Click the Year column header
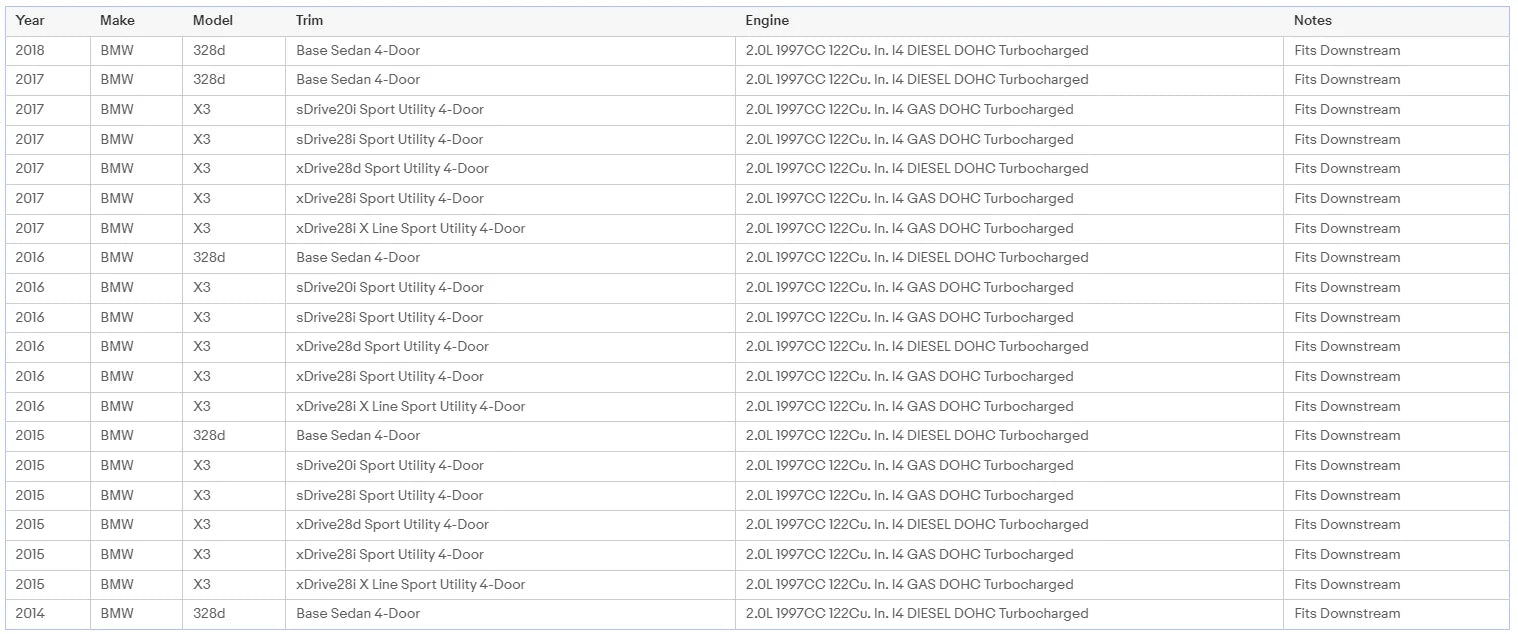 click(30, 20)
